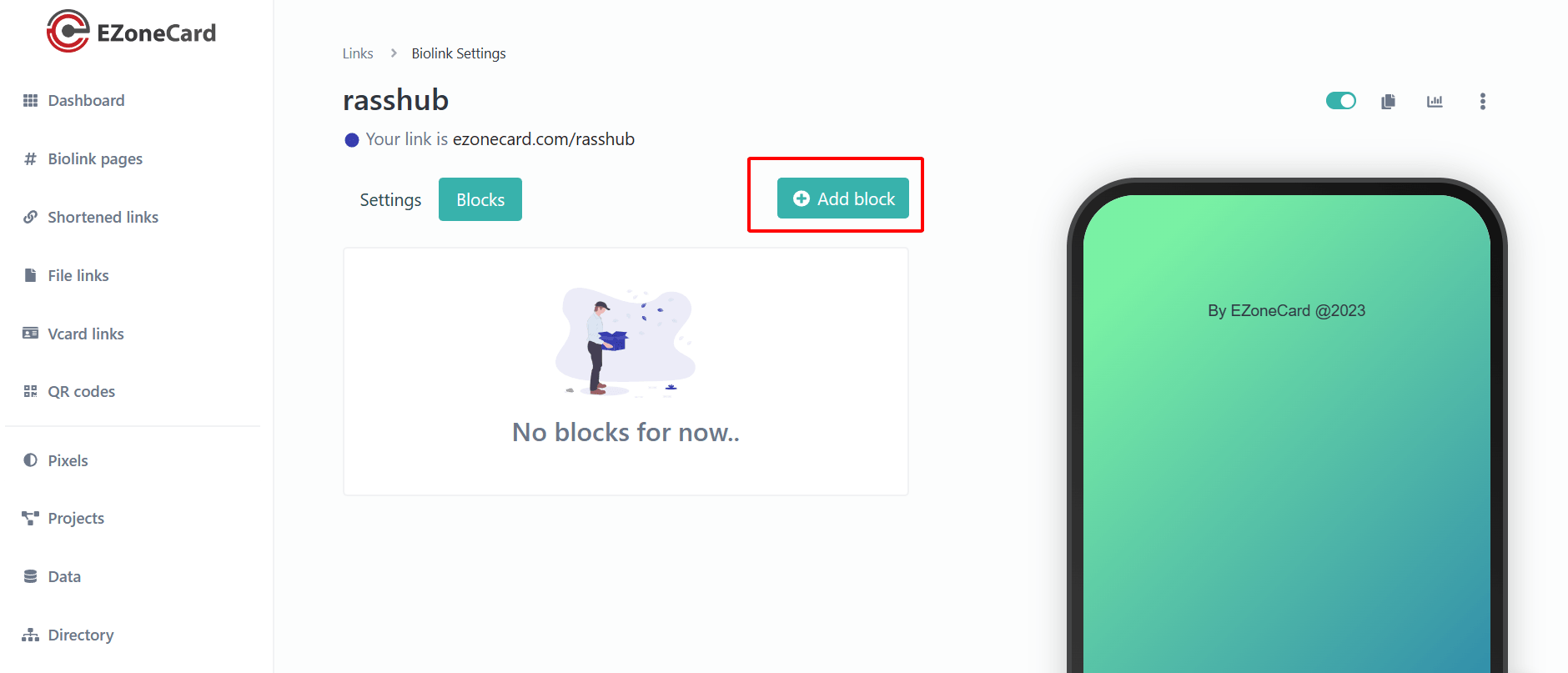Click the Vcard links card icon
This screenshot has width=1568, height=673.
[30, 334]
